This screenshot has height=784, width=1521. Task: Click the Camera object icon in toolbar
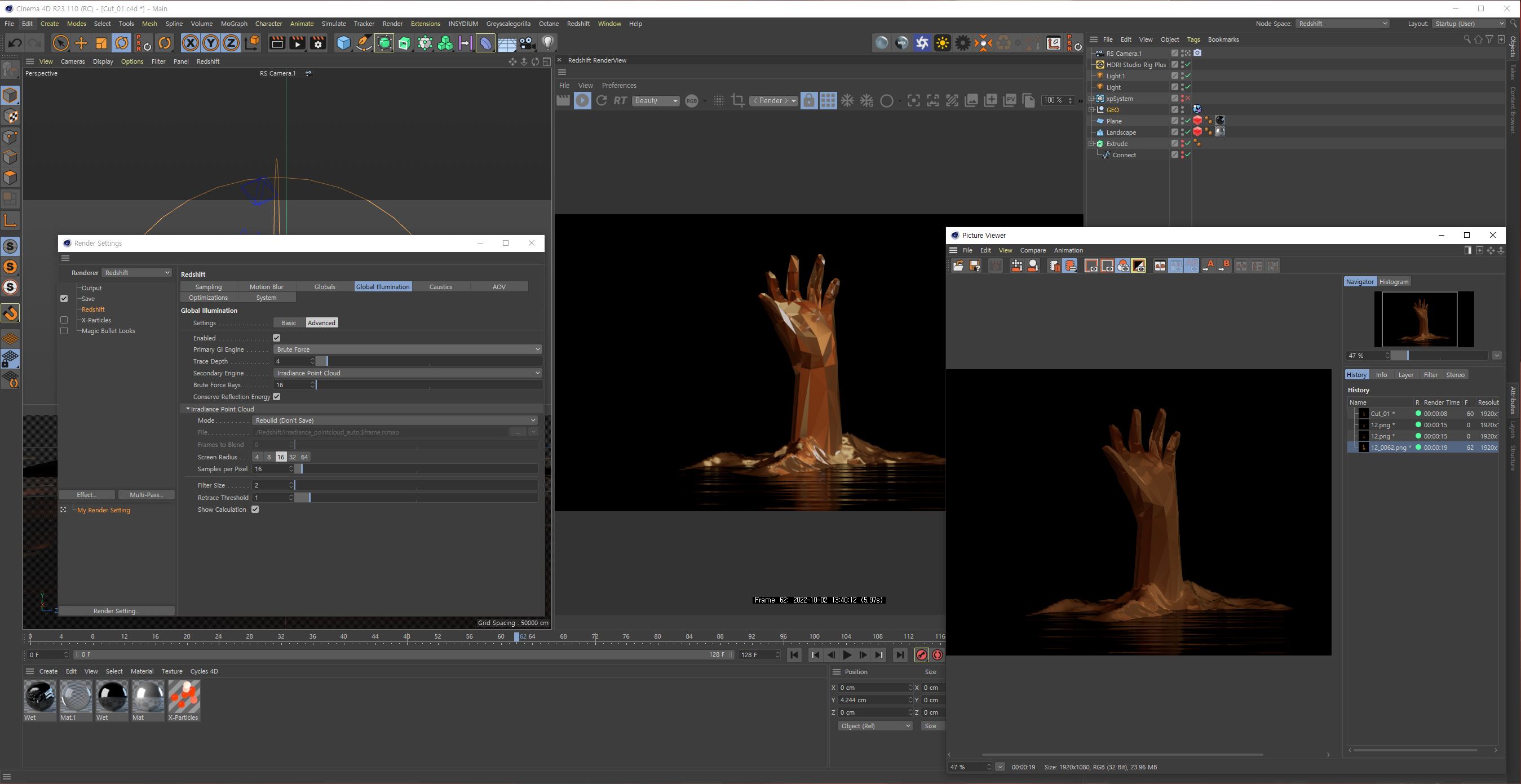point(527,43)
